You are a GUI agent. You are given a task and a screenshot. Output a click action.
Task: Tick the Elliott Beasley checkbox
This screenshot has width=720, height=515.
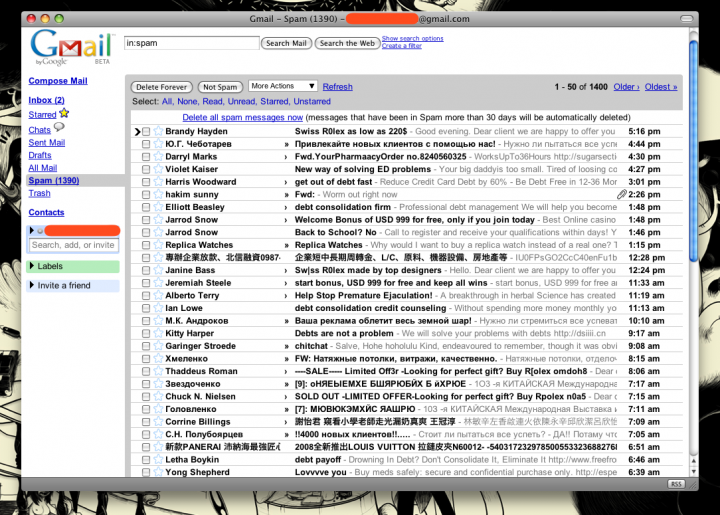tap(146, 207)
